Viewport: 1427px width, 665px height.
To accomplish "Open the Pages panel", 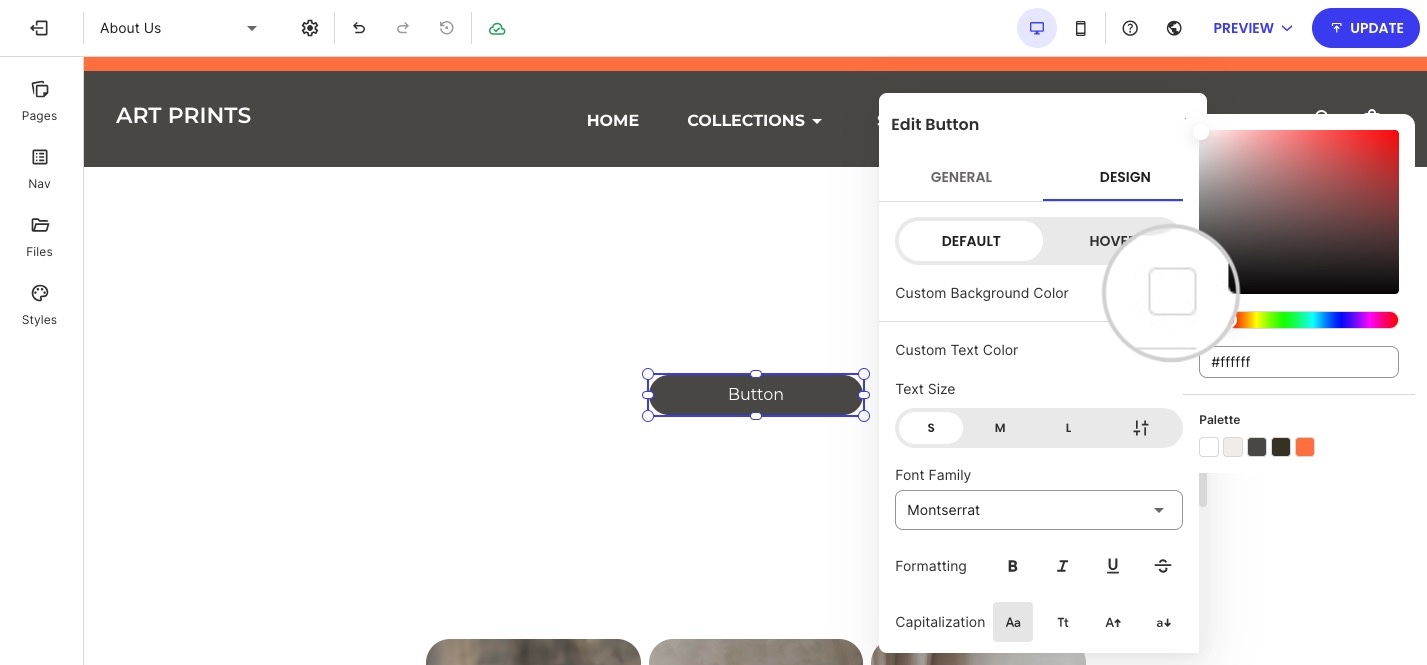I will click(x=39, y=100).
